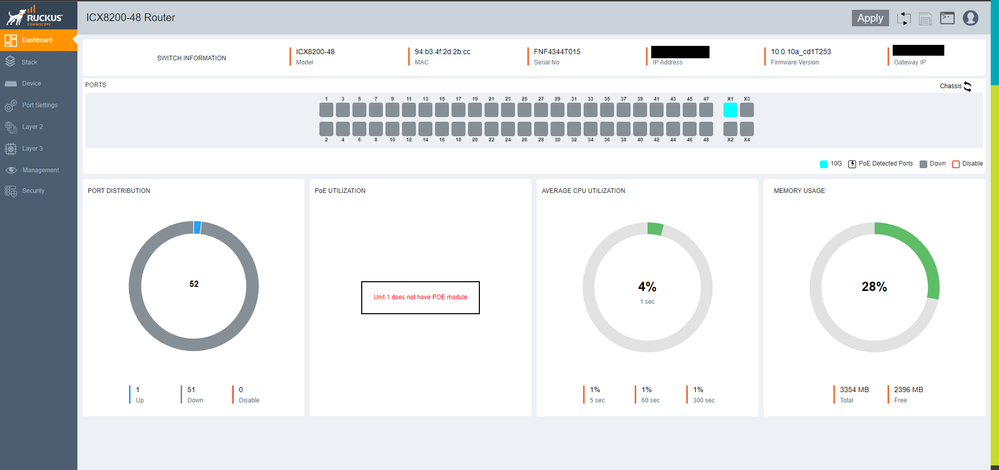Click the Apply button
999x470 pixels.
pyautogui.click(x=870, y=18)
